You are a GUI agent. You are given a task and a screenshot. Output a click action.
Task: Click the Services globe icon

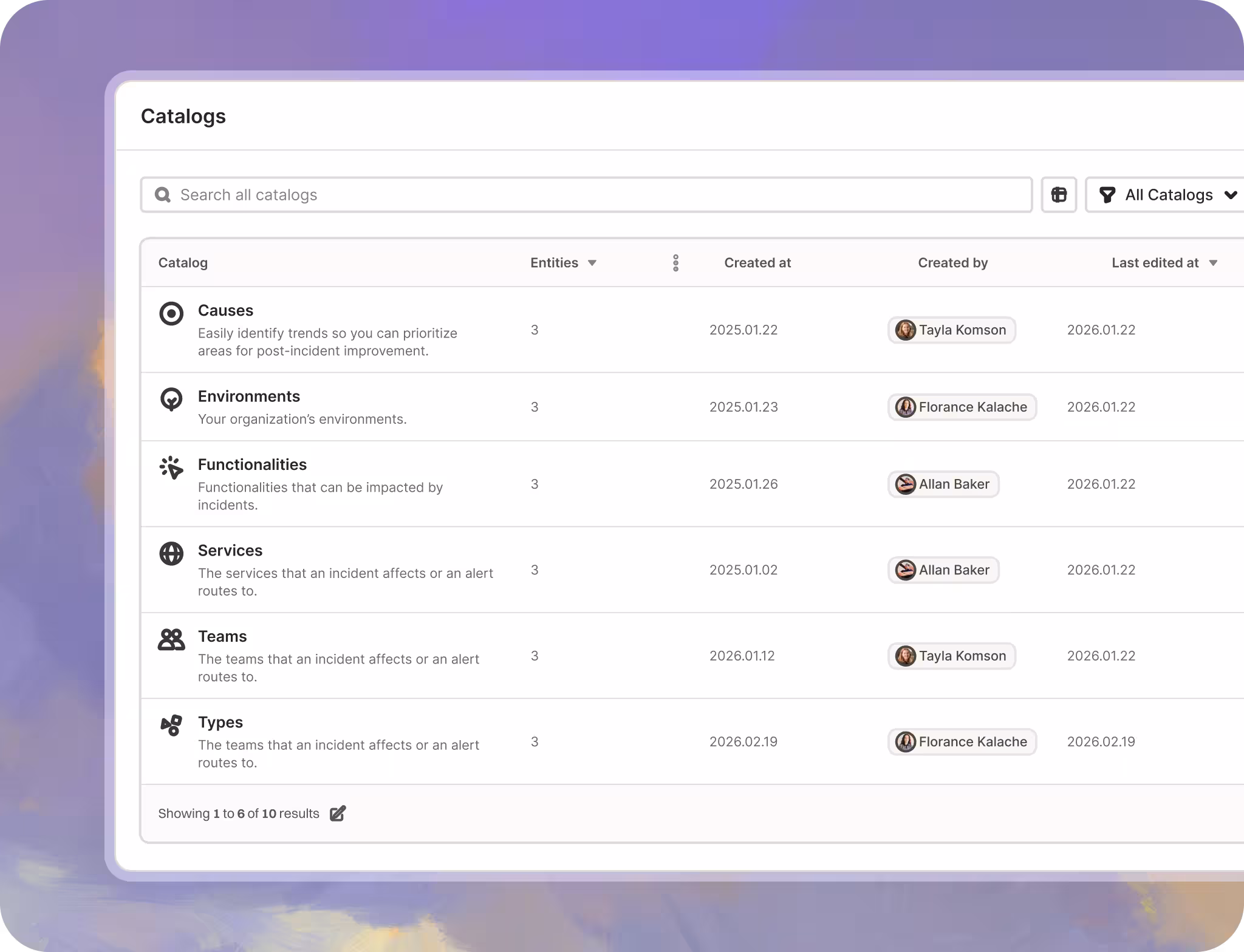click(171, 554)
